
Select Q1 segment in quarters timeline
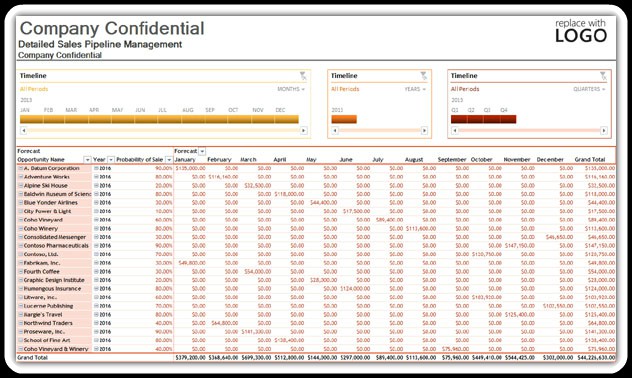pyautogui.click(x=459, y=119)
